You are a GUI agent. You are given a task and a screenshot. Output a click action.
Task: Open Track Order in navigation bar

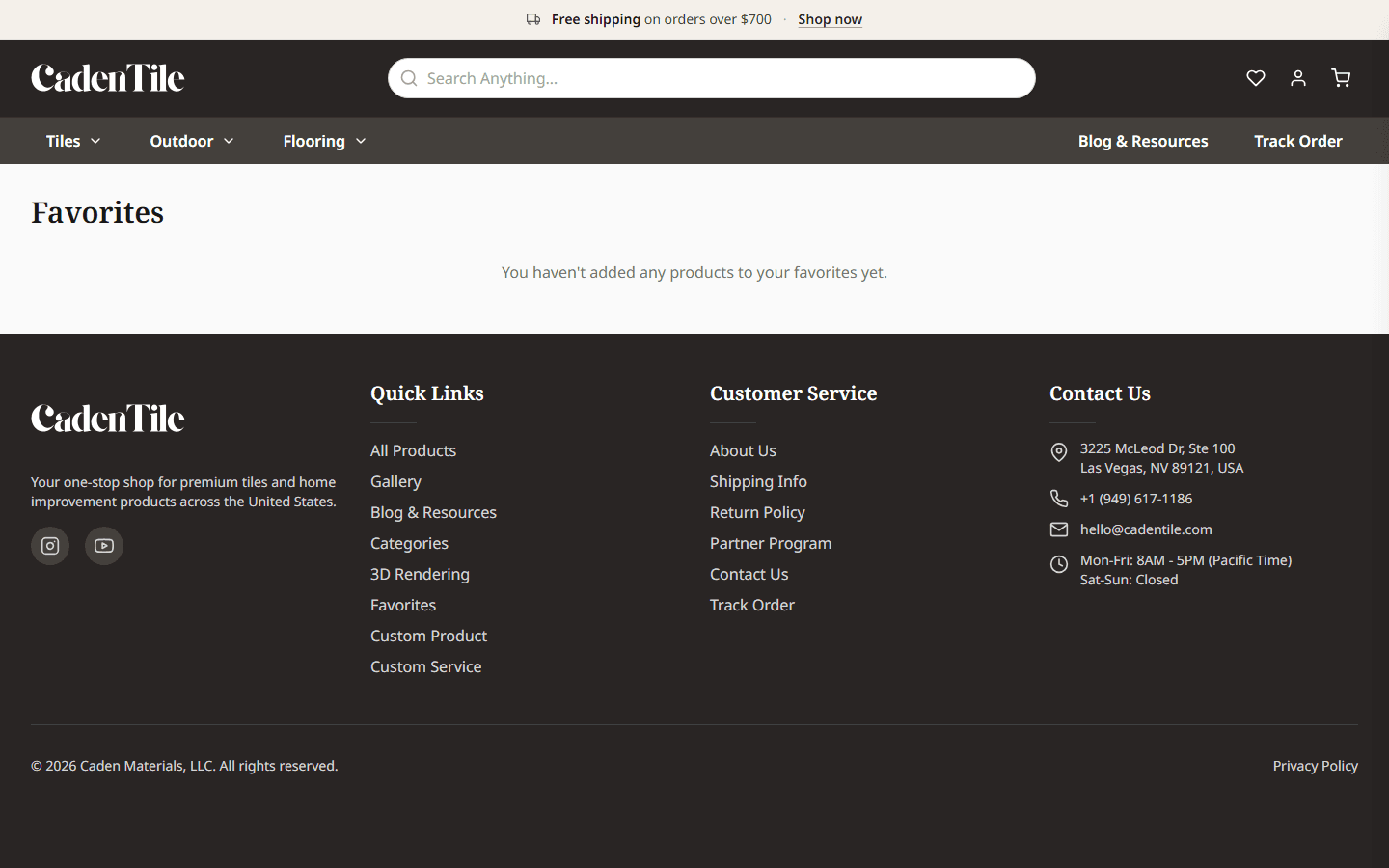[x=1298, y=141]
